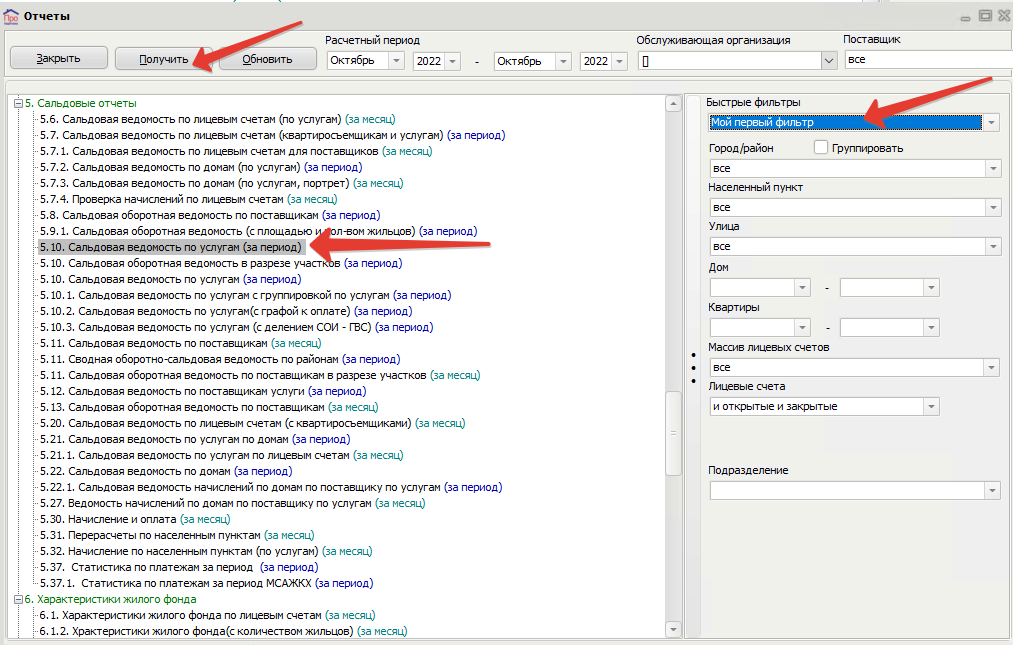
Task: Select report 5.12 по поставщикам услуги
Action: 203,391
